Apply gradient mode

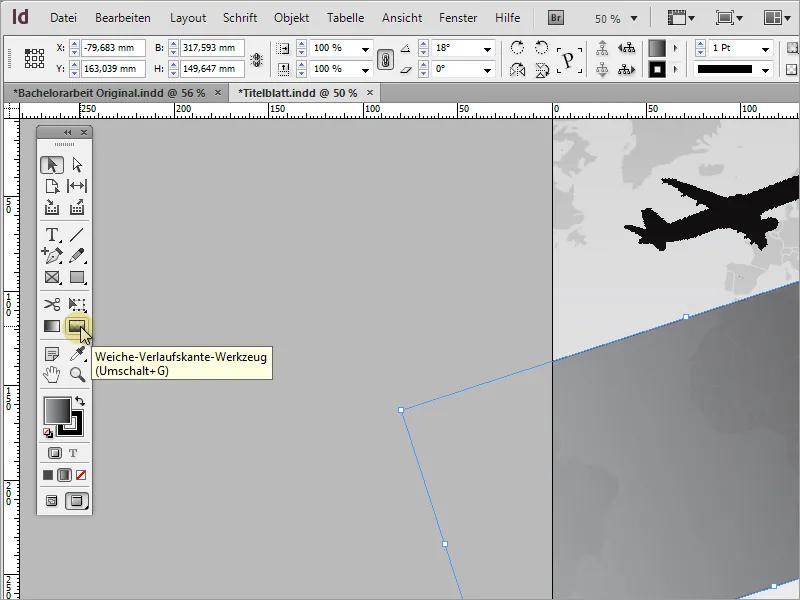64,475
